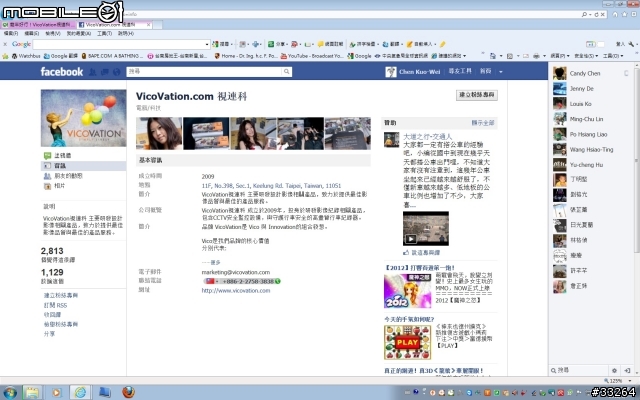The width and height of the screenshot is (640, 400).
Task: Click the add to favorites bar star icon
Action: 5,56
